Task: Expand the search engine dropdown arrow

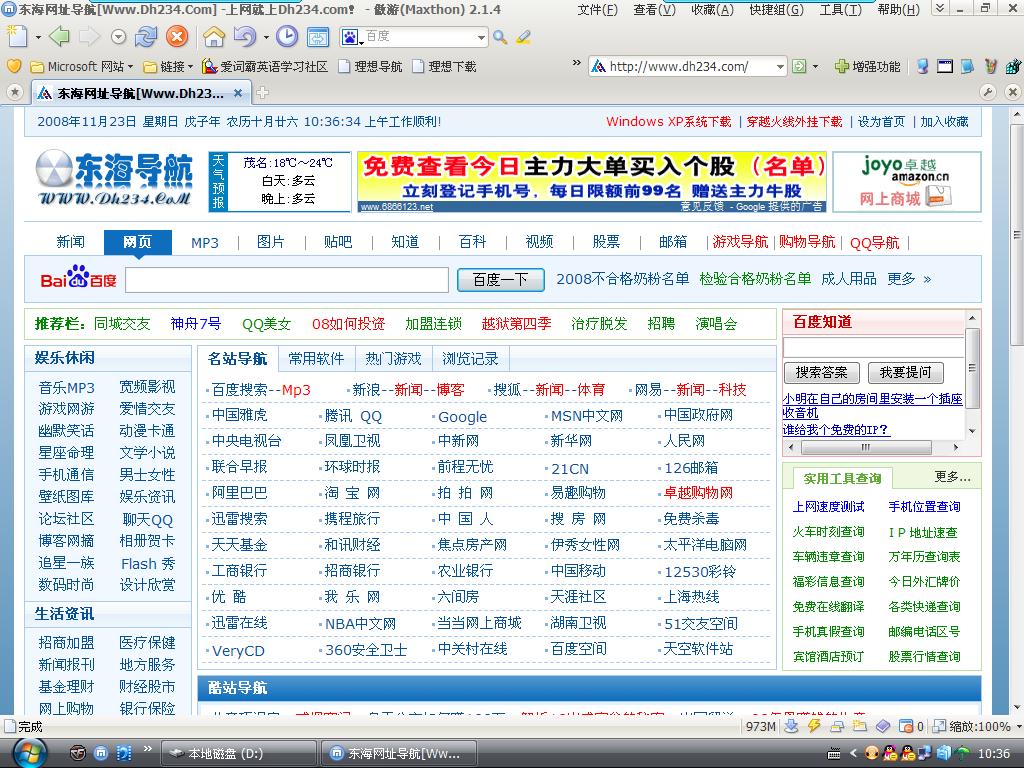Action: tap(481, 38)
